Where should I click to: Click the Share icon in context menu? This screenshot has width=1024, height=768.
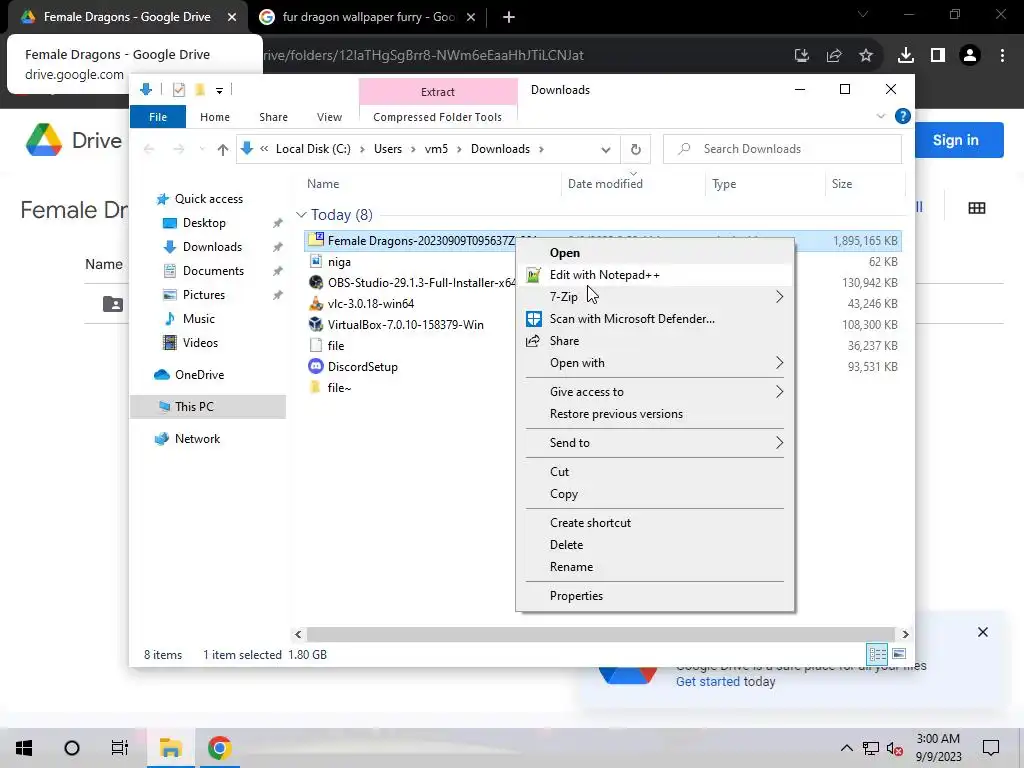coord(533,341)
